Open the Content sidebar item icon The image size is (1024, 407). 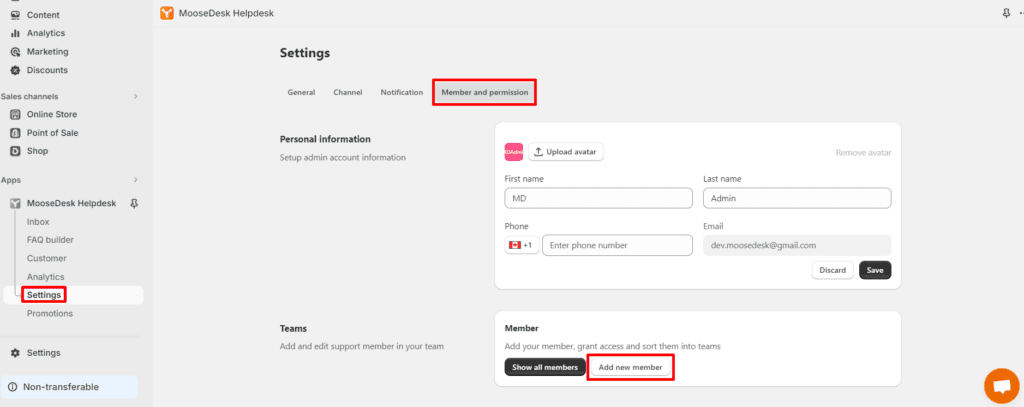click(15, 14)
